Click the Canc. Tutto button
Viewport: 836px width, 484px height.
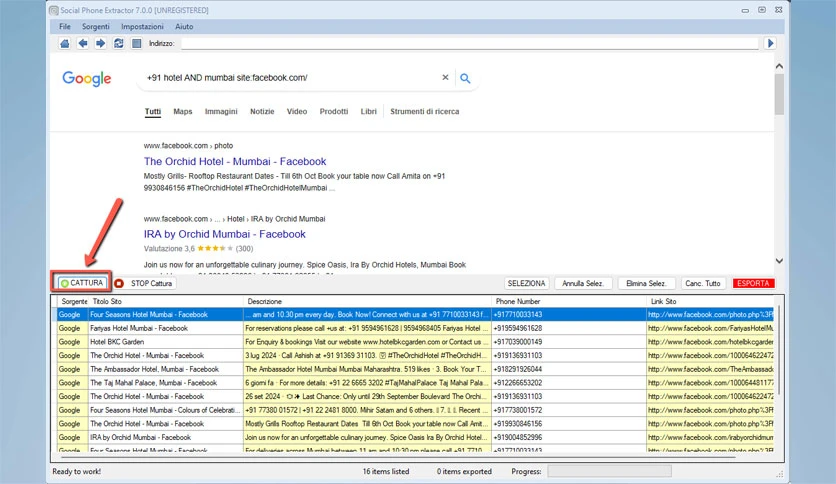pos(703,284)
